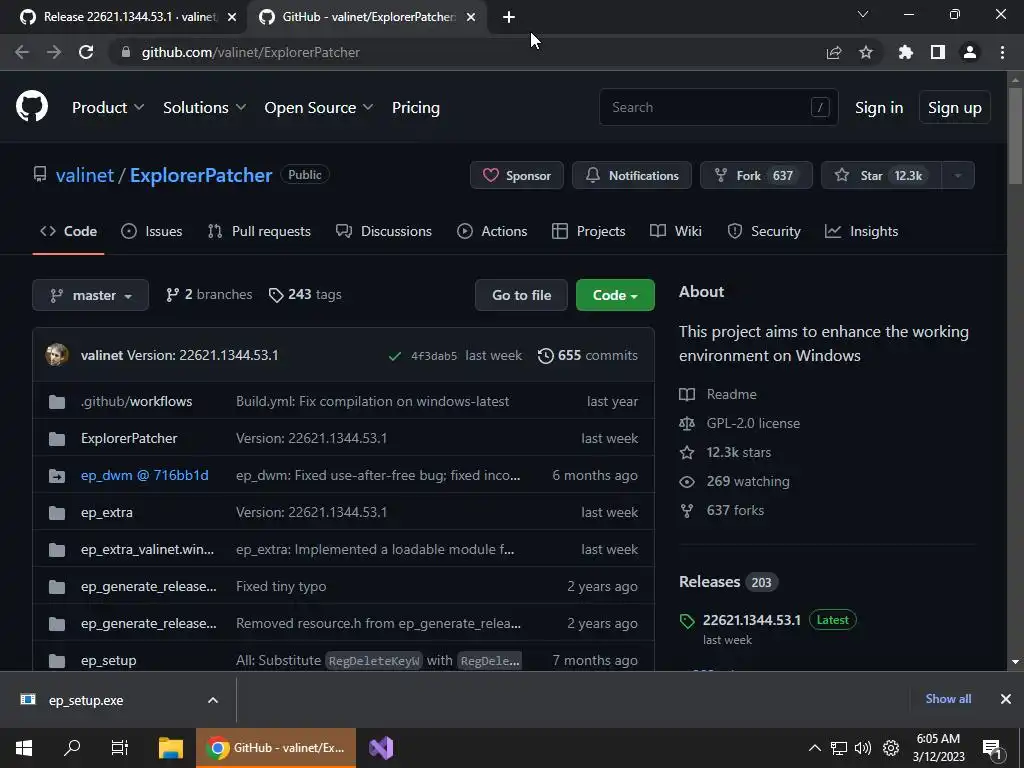Close the downloads bar
This screenshot has height=768, width=1024.
[x=1006, y=699]
